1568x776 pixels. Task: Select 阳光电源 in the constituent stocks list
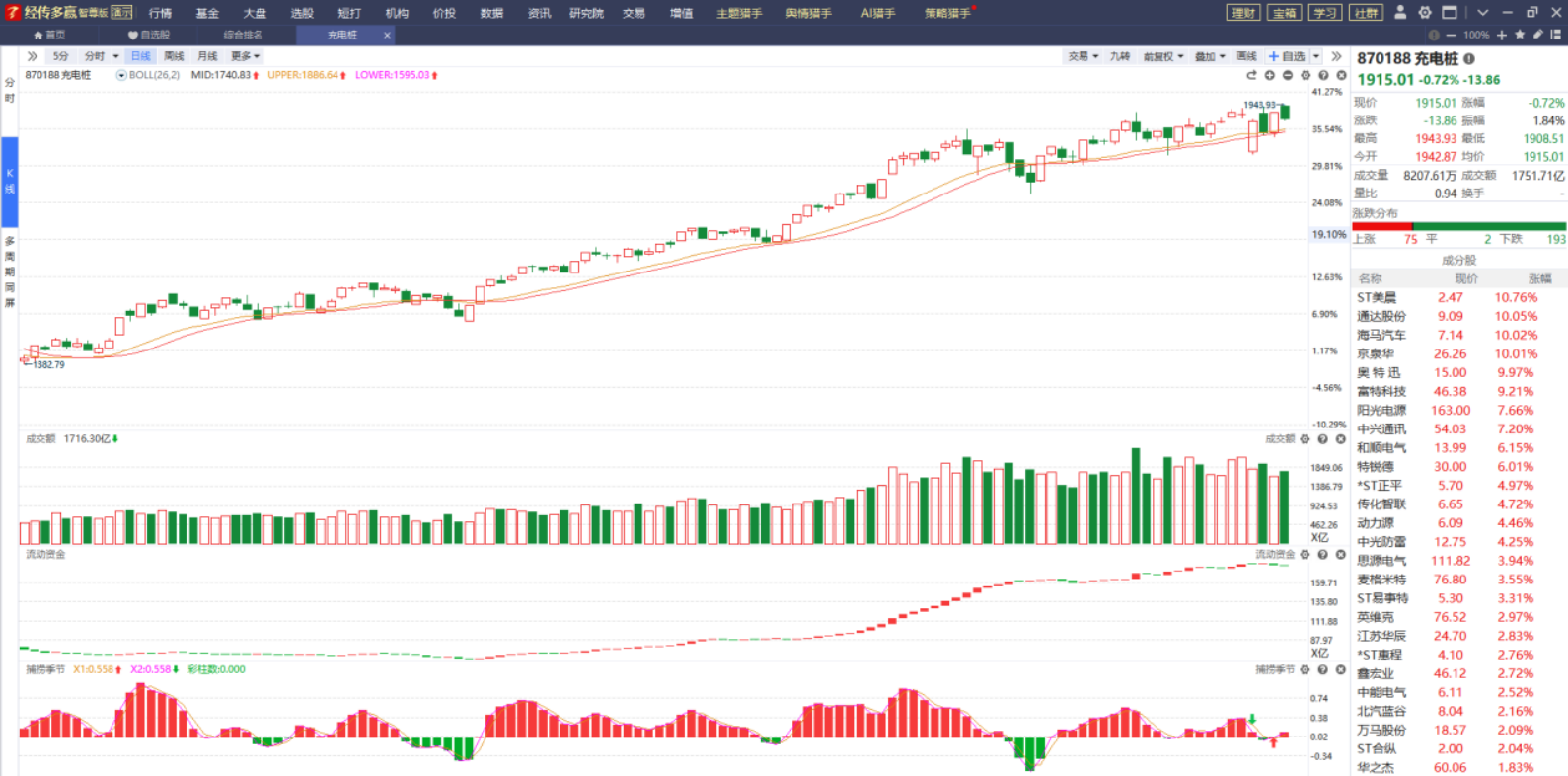pos(1381,411)
